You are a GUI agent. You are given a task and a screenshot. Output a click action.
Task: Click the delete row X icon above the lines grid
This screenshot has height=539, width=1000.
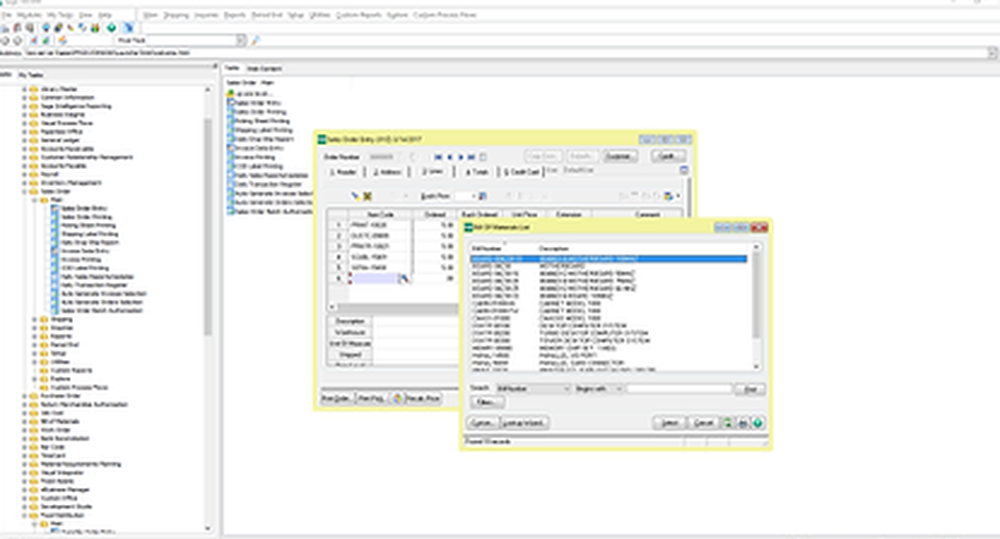click(367, 196)
